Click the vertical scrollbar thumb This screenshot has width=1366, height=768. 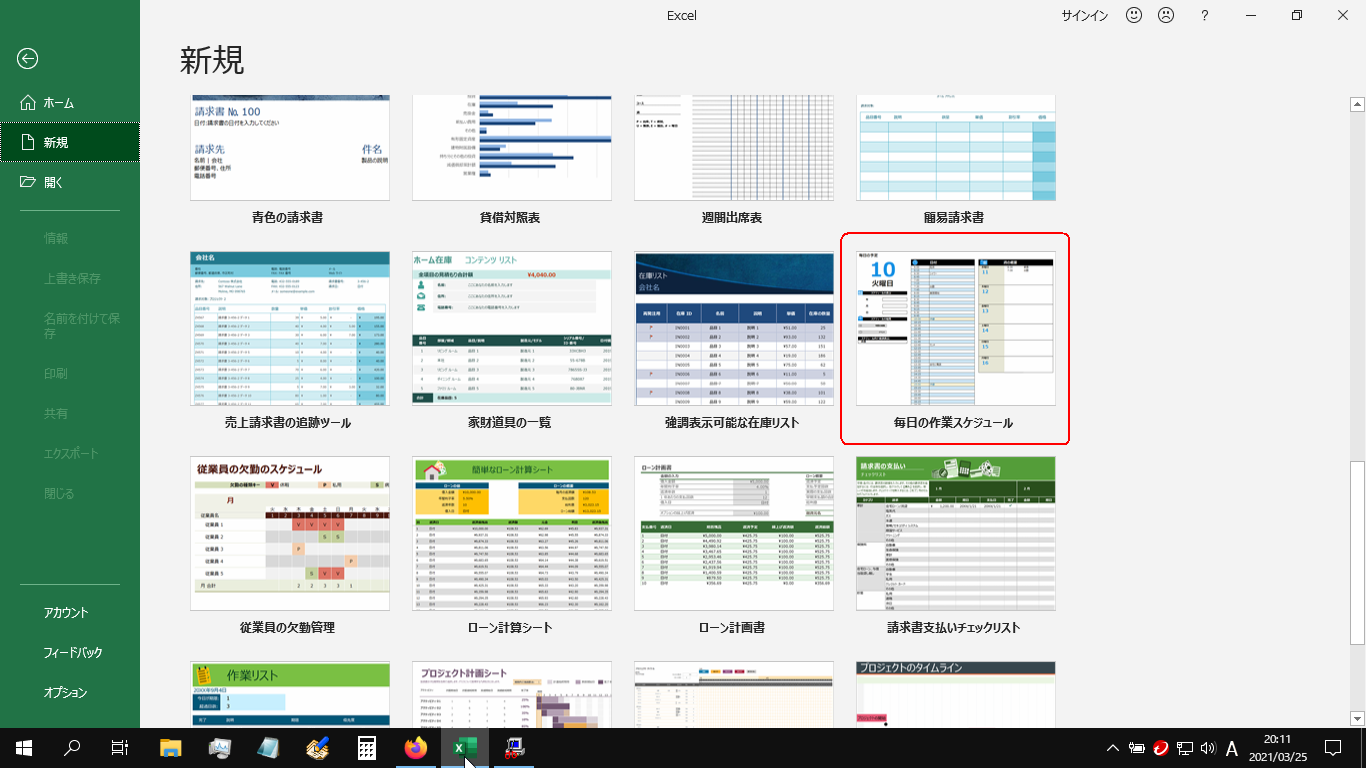pos(1357,552)
